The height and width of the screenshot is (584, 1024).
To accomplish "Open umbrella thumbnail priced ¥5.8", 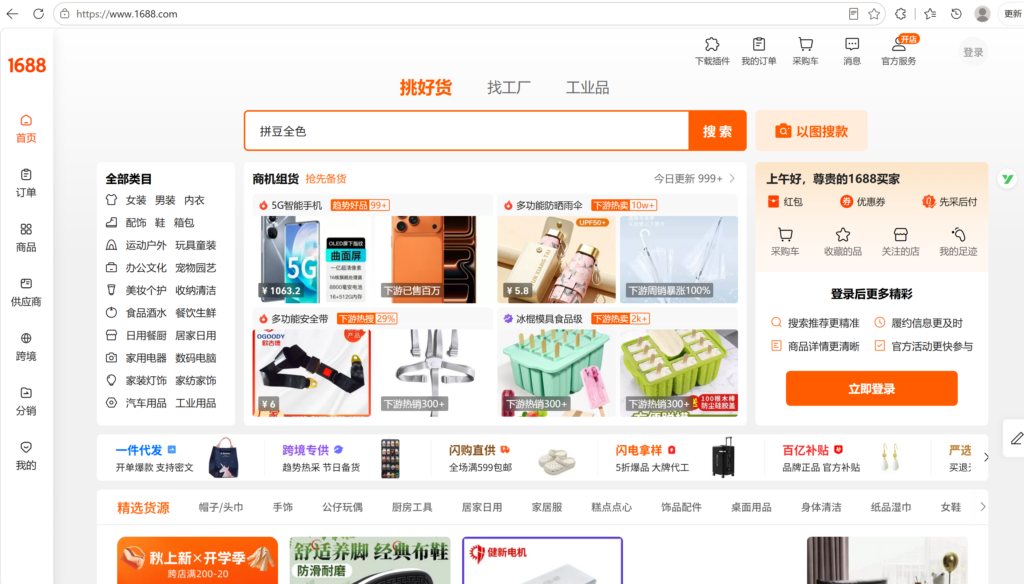I will [x=556, y=259].
